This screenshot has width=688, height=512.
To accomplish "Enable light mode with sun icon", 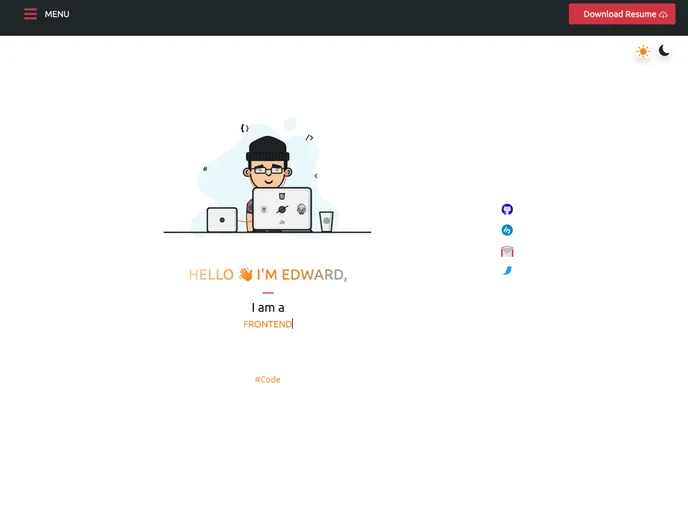I will pyautogui.click(x=643, y=52).
